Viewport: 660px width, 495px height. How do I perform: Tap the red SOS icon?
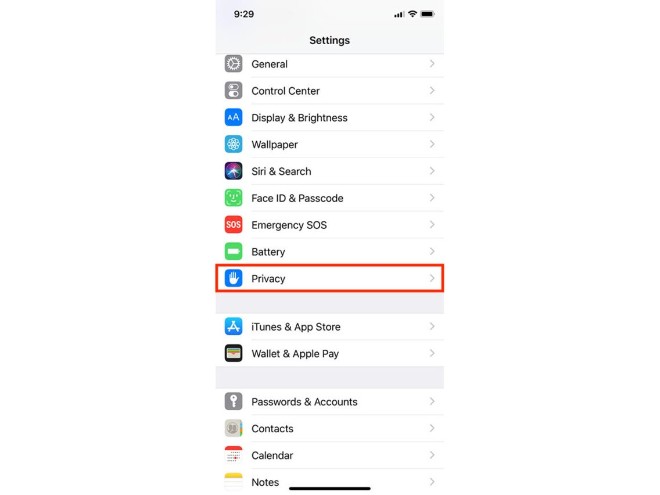click(x=233, y=225)
